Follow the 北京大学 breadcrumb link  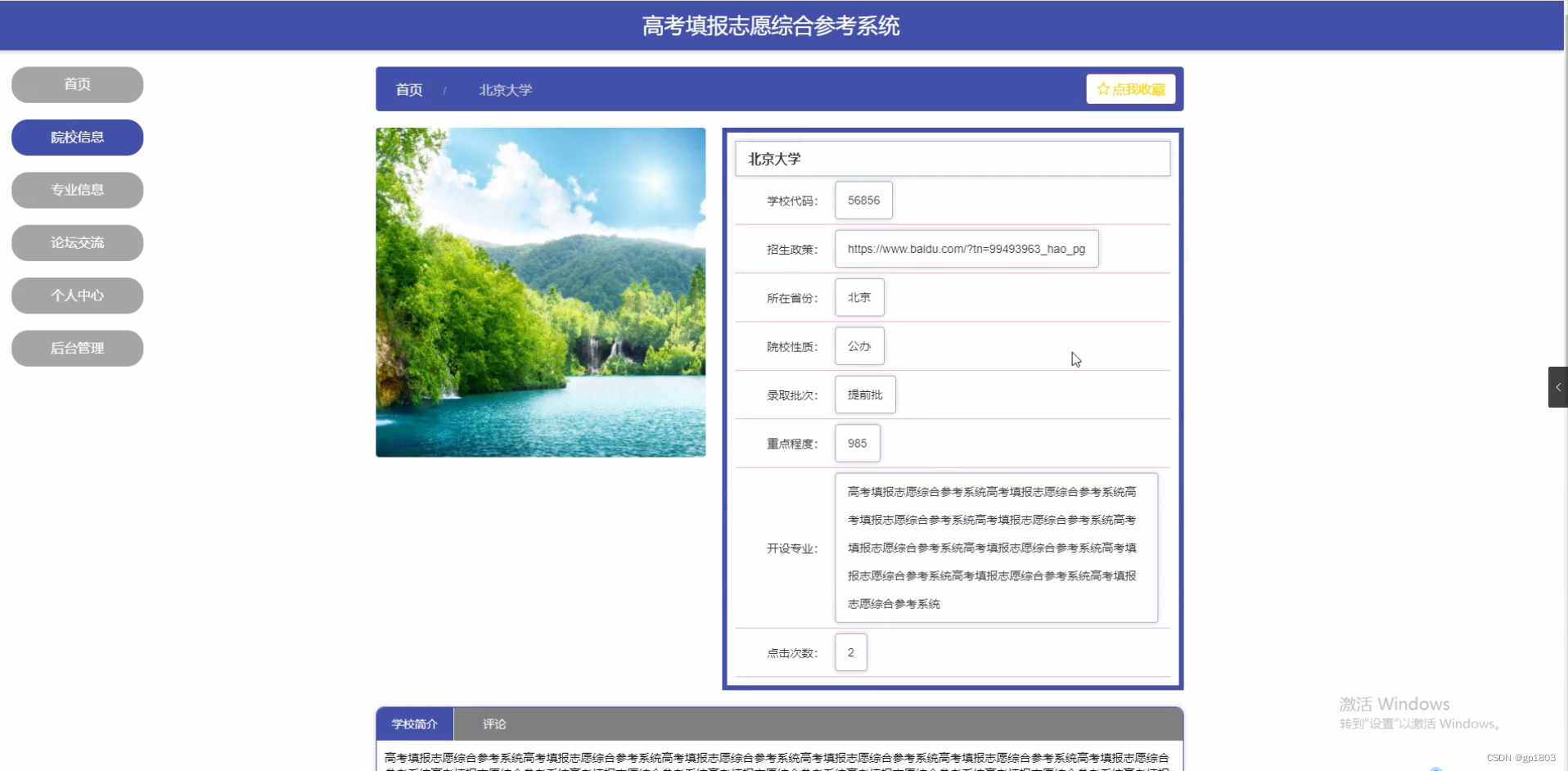click(x=504, y=90)
